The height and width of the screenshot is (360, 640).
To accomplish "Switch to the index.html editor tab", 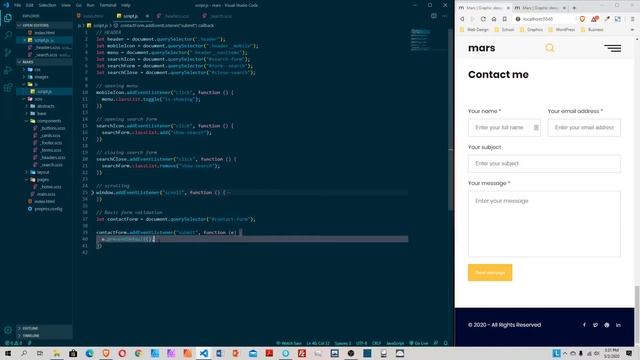I will (93, 16).
